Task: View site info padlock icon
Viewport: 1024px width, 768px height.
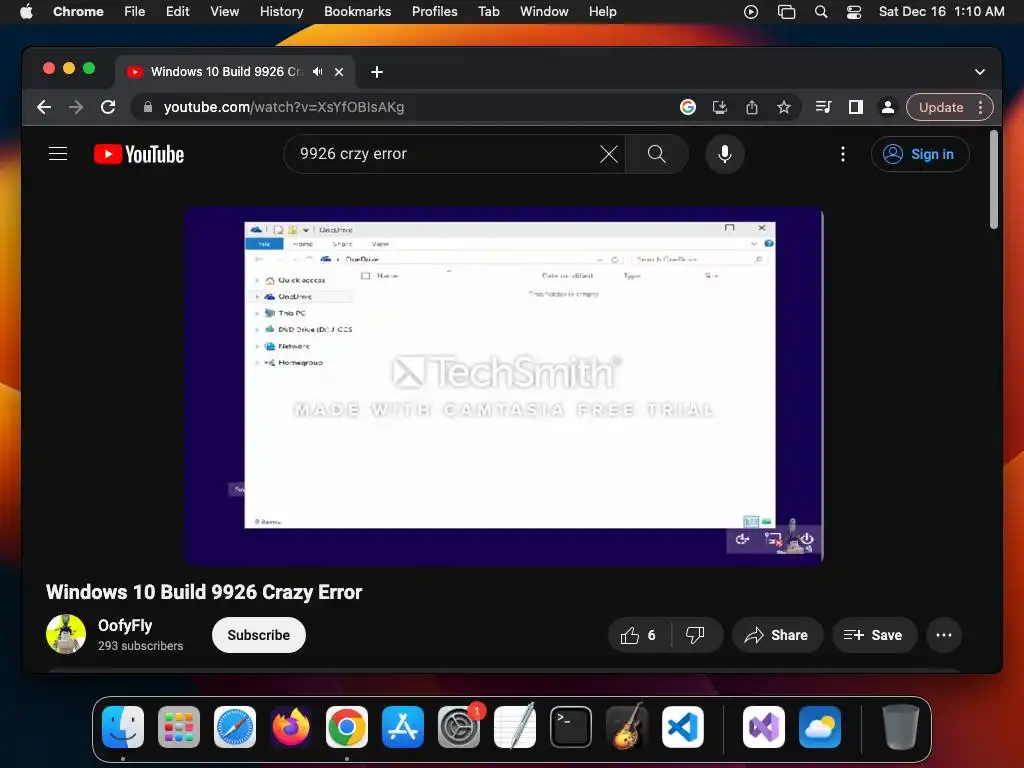Action: [x=148, y=107]
